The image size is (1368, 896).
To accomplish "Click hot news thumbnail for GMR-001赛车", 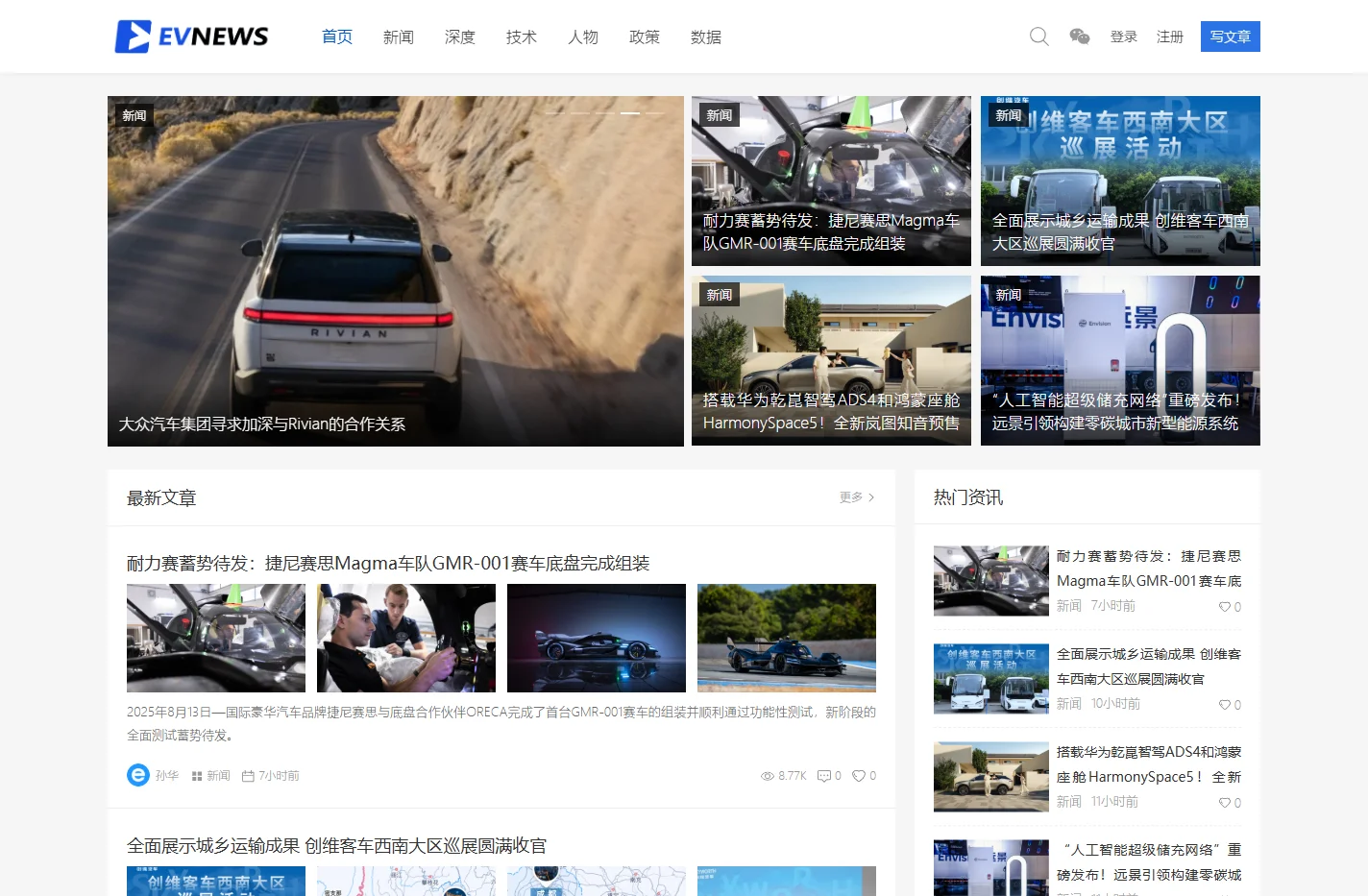I will pyautogui.click(x=991, y=581).
